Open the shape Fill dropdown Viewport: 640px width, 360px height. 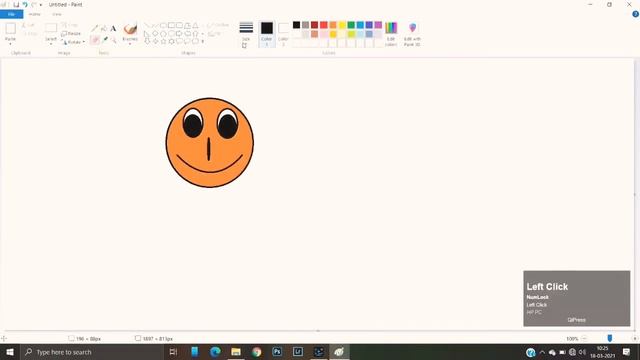214,34
